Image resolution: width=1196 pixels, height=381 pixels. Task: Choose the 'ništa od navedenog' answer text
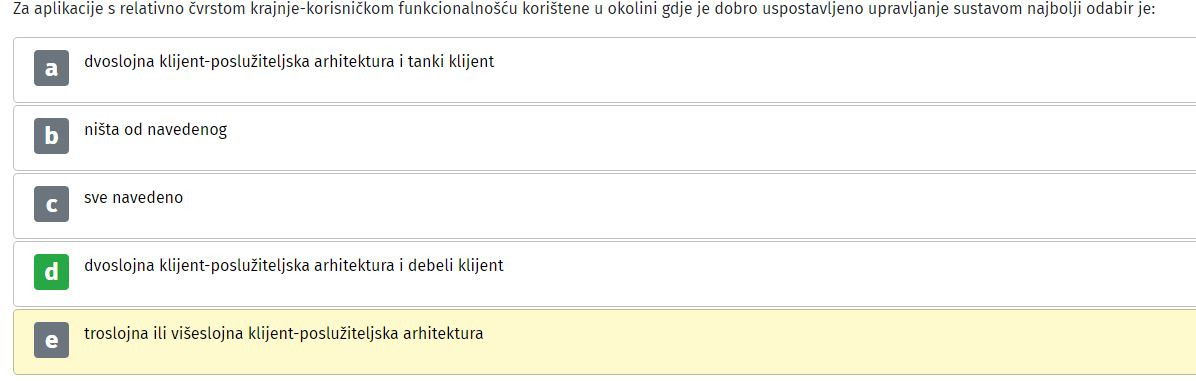(156, 130)
